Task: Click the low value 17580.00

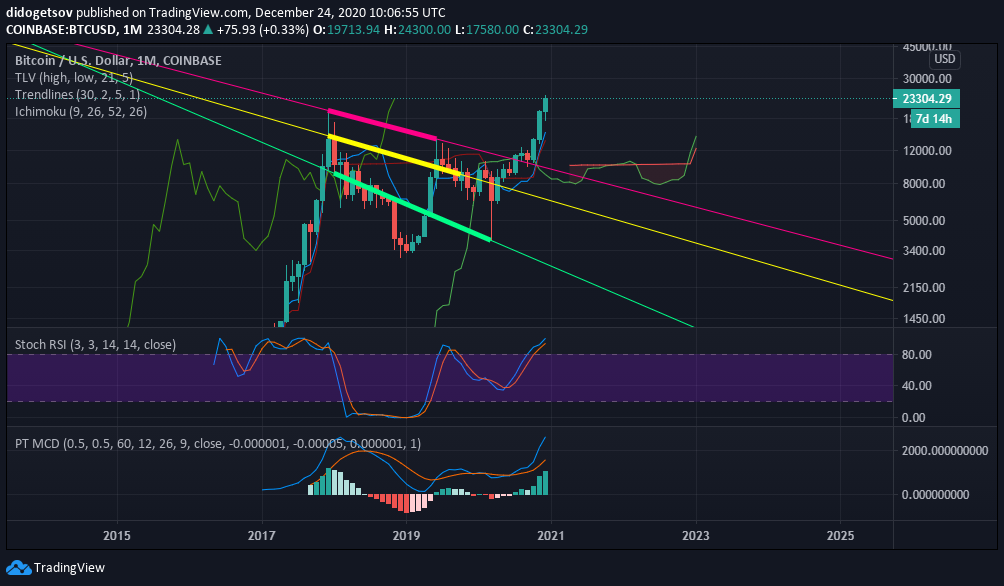Action: click(x=493, y=29)
